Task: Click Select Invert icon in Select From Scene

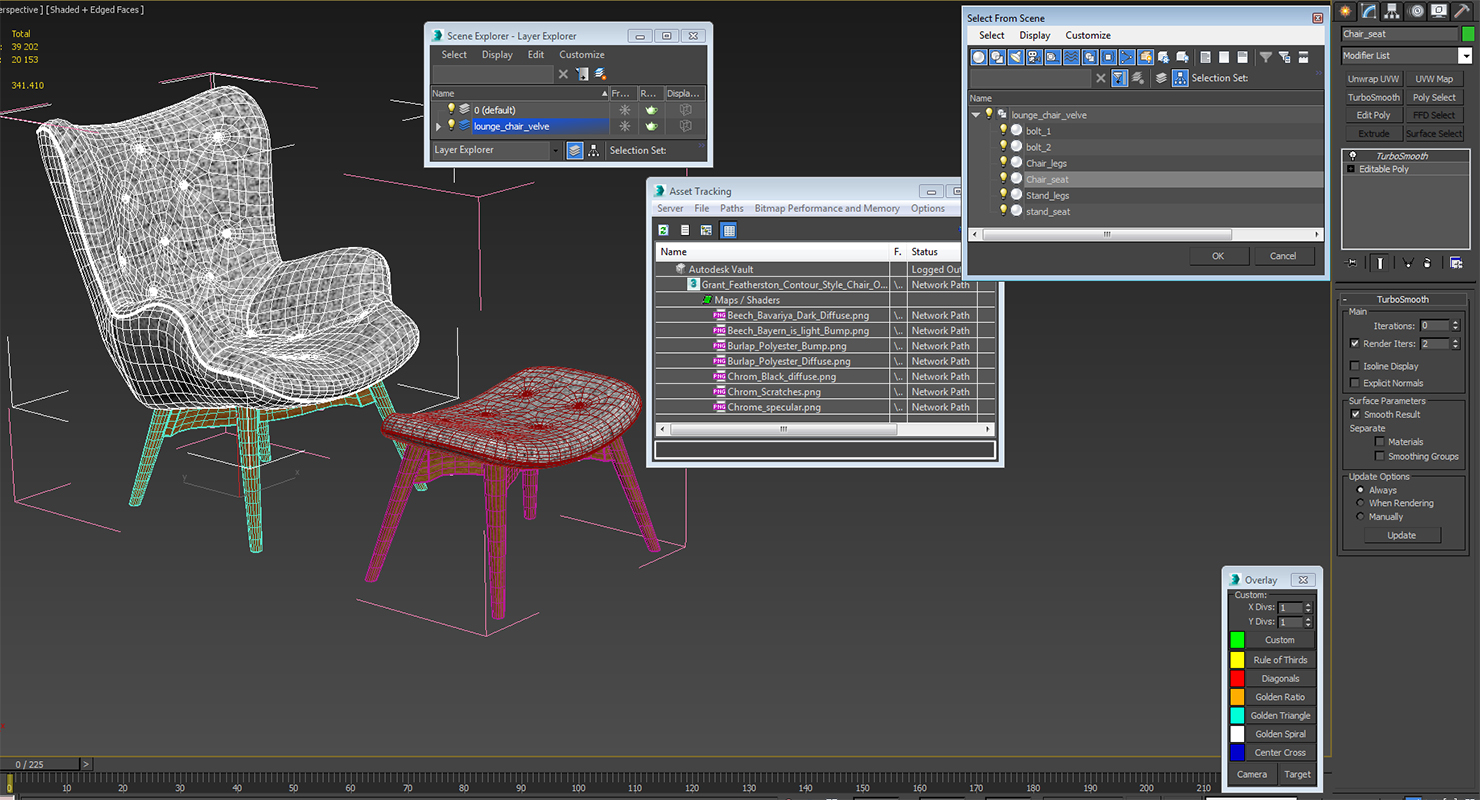Action: (1243, 57)
